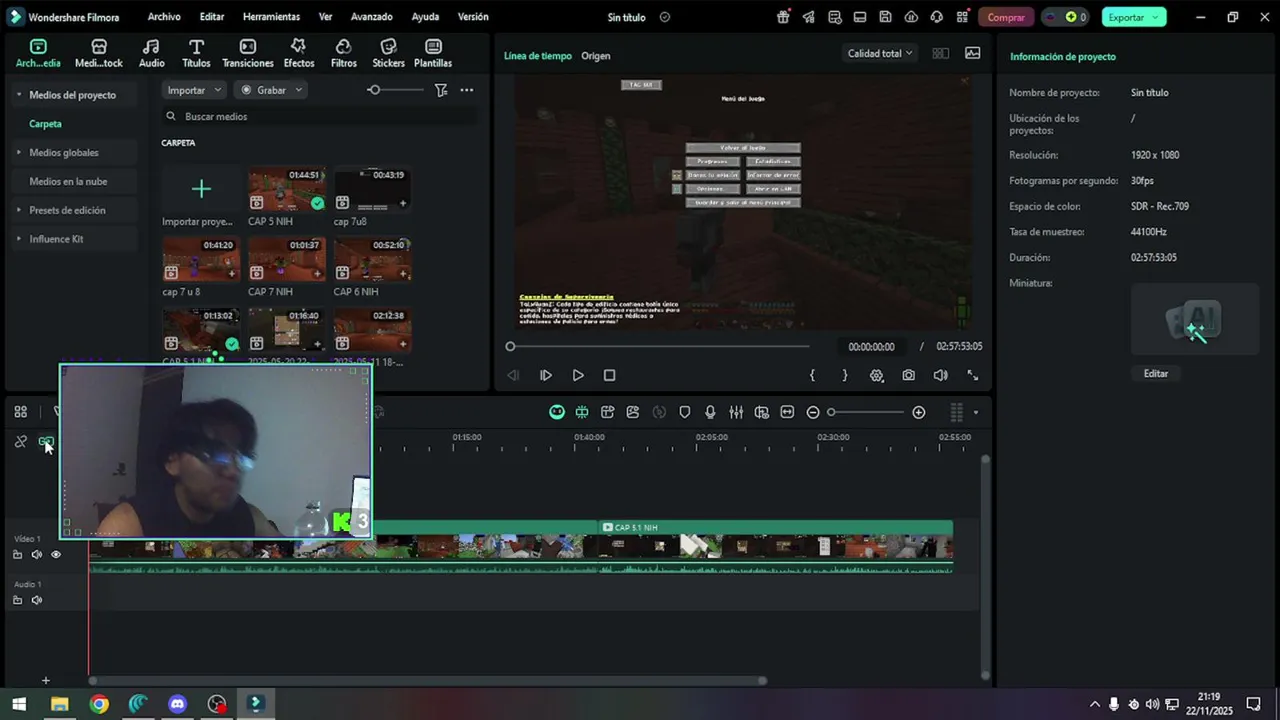Viewport: 1280px width, 720px height.
Task: Expand Presets de edición section
Action: tap(18, 210)
